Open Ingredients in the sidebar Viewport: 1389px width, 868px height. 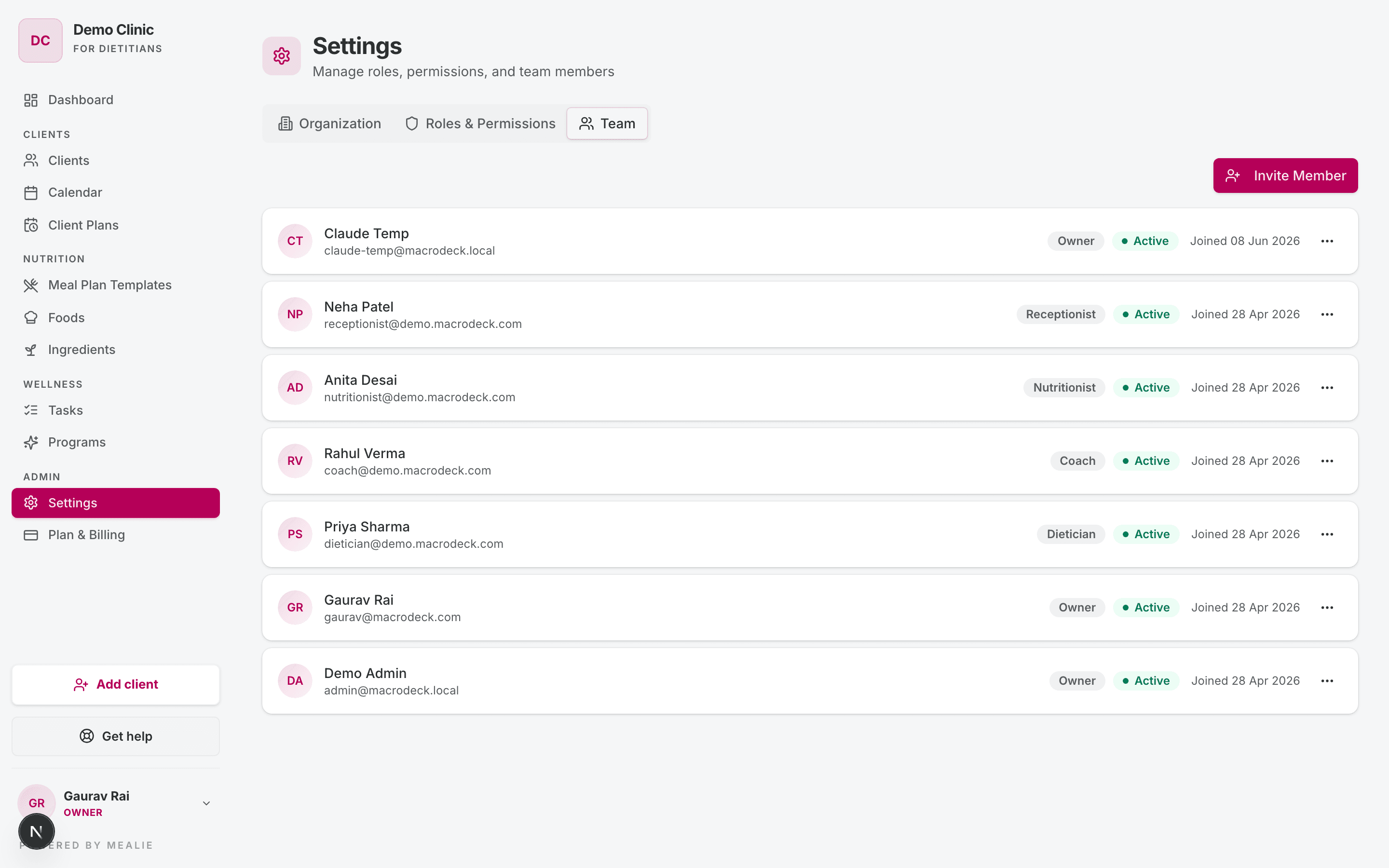point(115,350)
